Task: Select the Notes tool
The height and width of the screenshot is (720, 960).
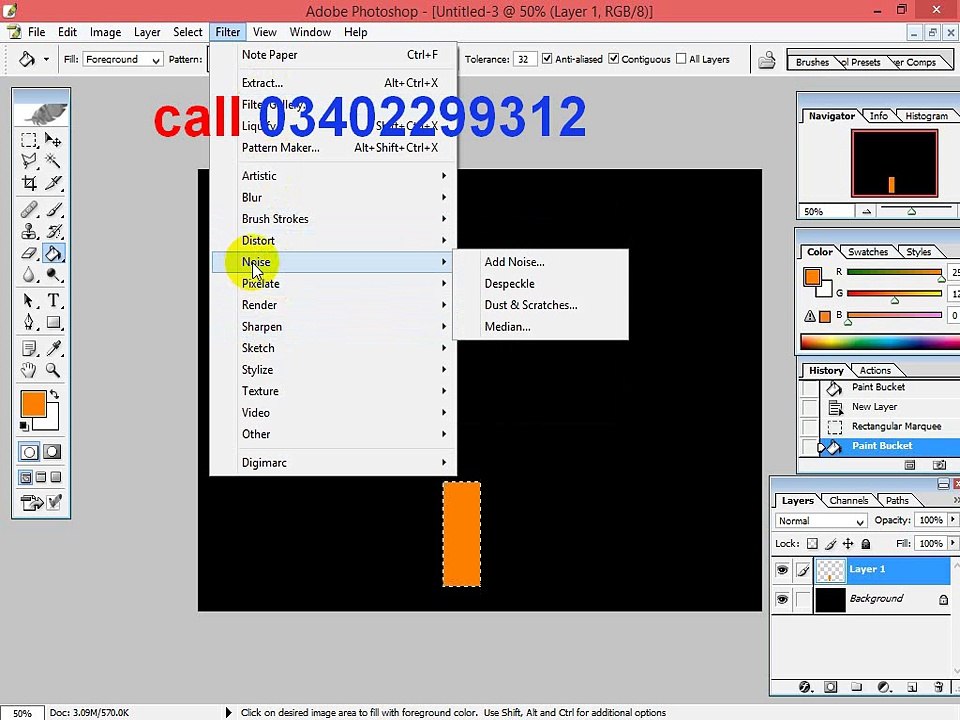Action: pyautogui.click(x=29, y=348)
